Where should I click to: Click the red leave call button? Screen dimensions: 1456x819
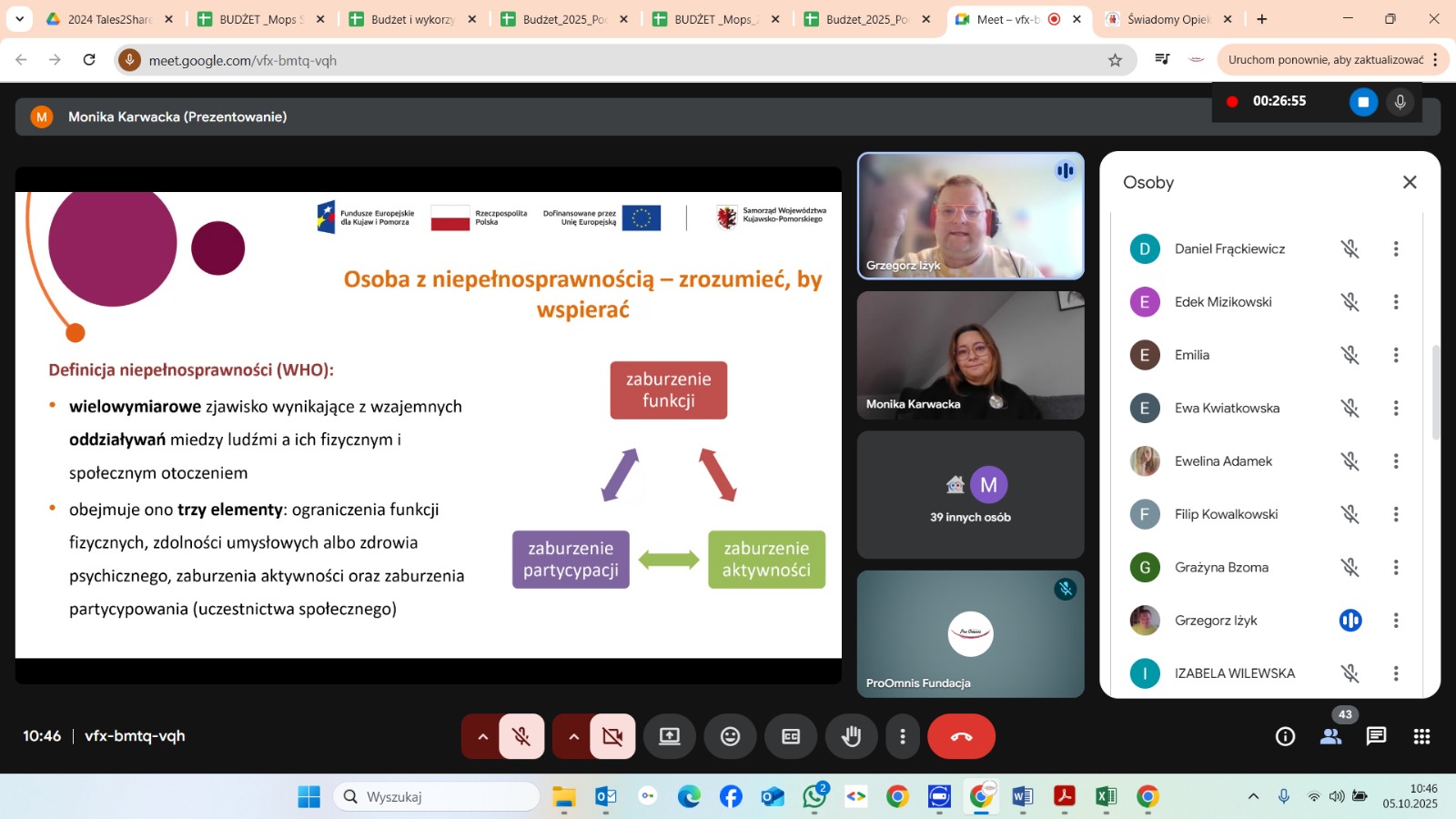pyautogui.click(x=961, y=736)
